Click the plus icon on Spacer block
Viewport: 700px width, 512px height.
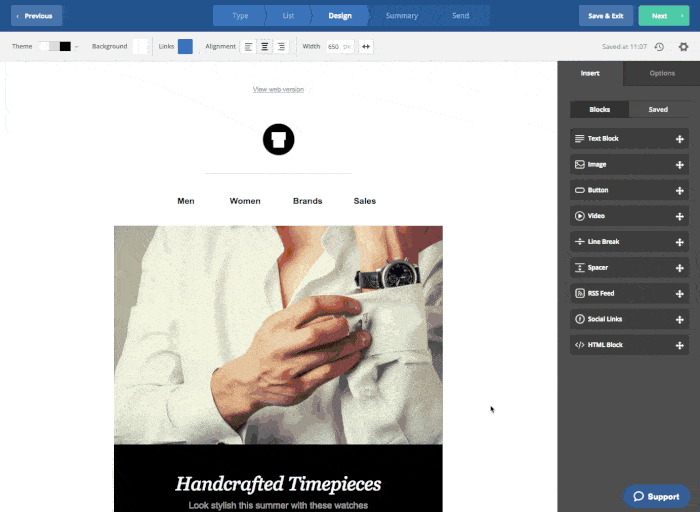679,268
